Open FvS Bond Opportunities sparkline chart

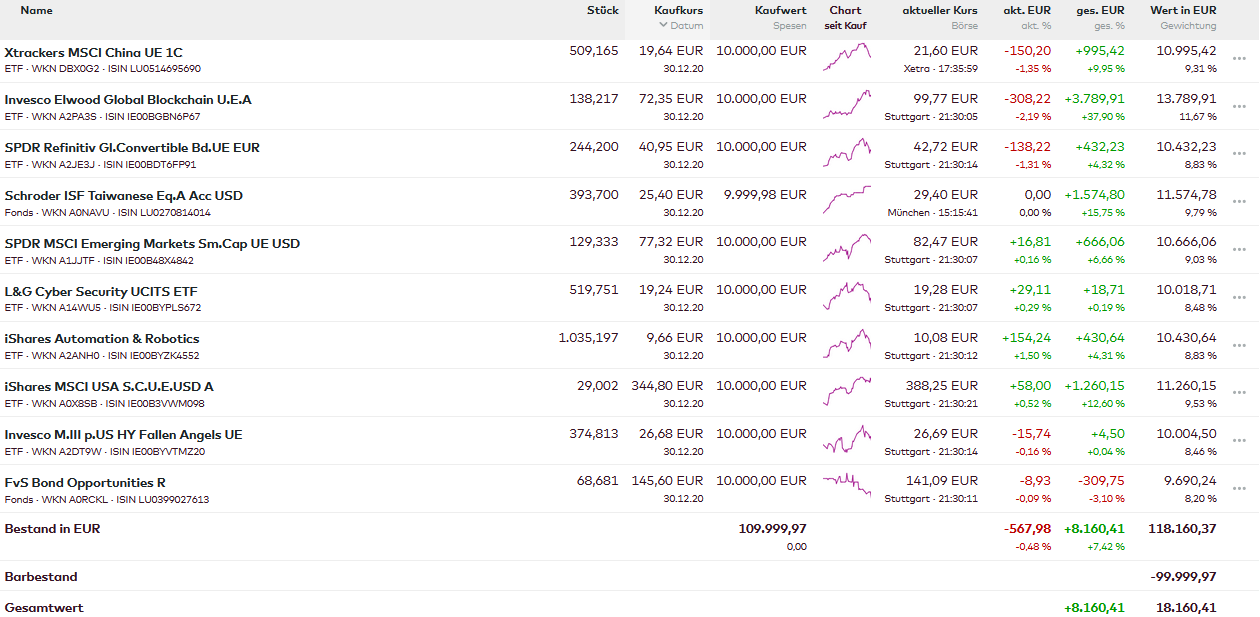[x=846, y=486]
